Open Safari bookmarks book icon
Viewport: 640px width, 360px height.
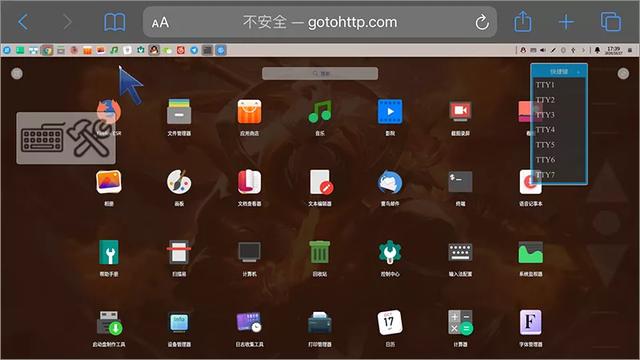point(115,22)
